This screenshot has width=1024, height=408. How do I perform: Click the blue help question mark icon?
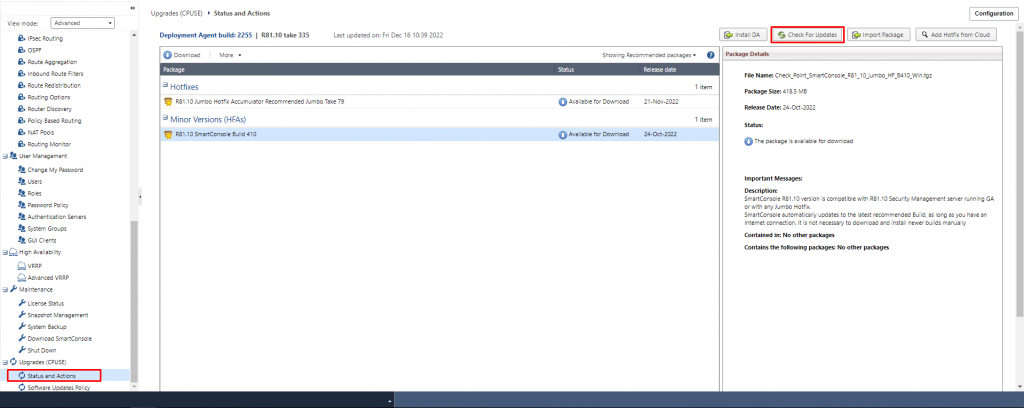[710, 55]
